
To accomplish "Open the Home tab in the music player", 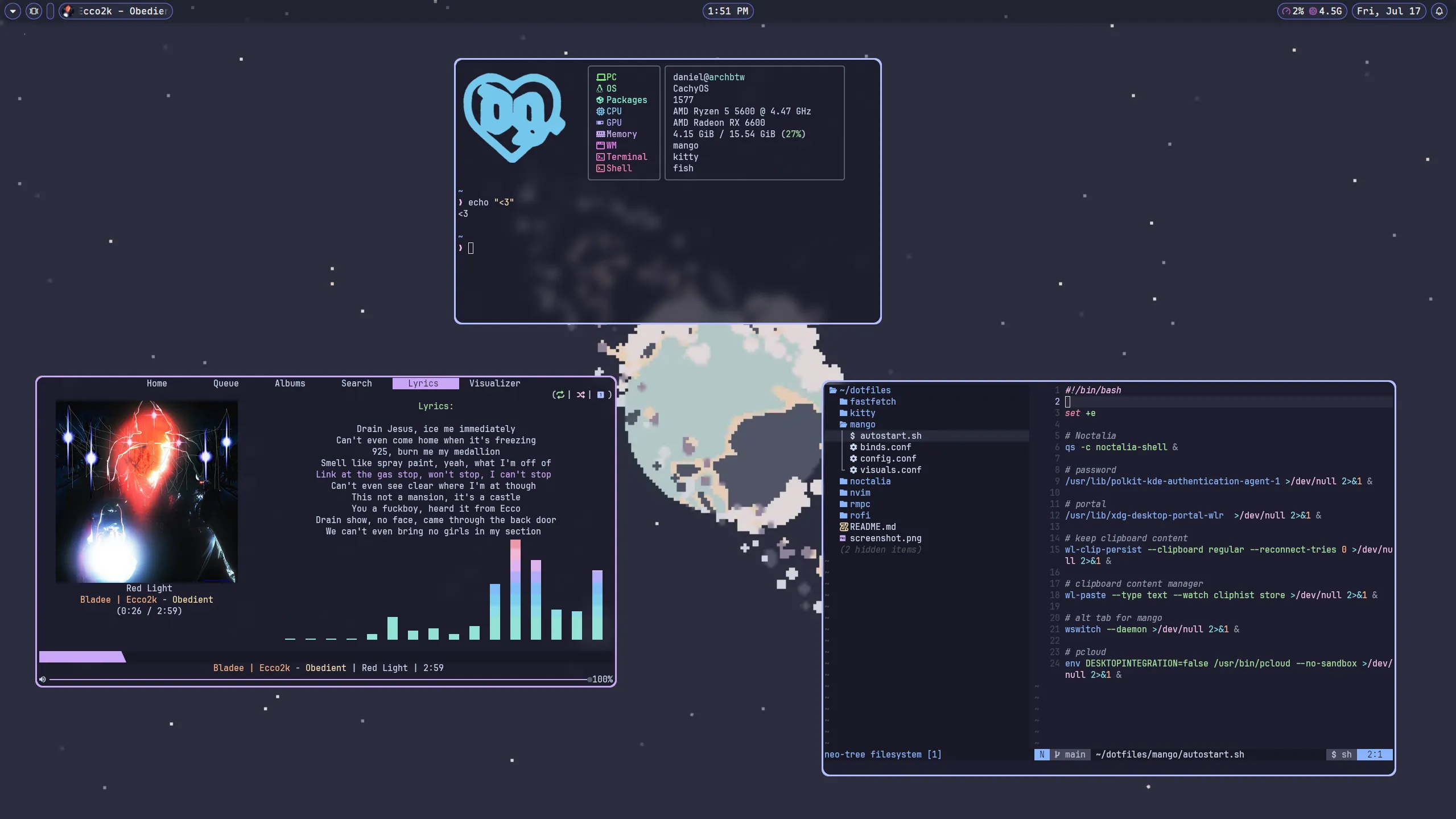I will tap(156, 384).
